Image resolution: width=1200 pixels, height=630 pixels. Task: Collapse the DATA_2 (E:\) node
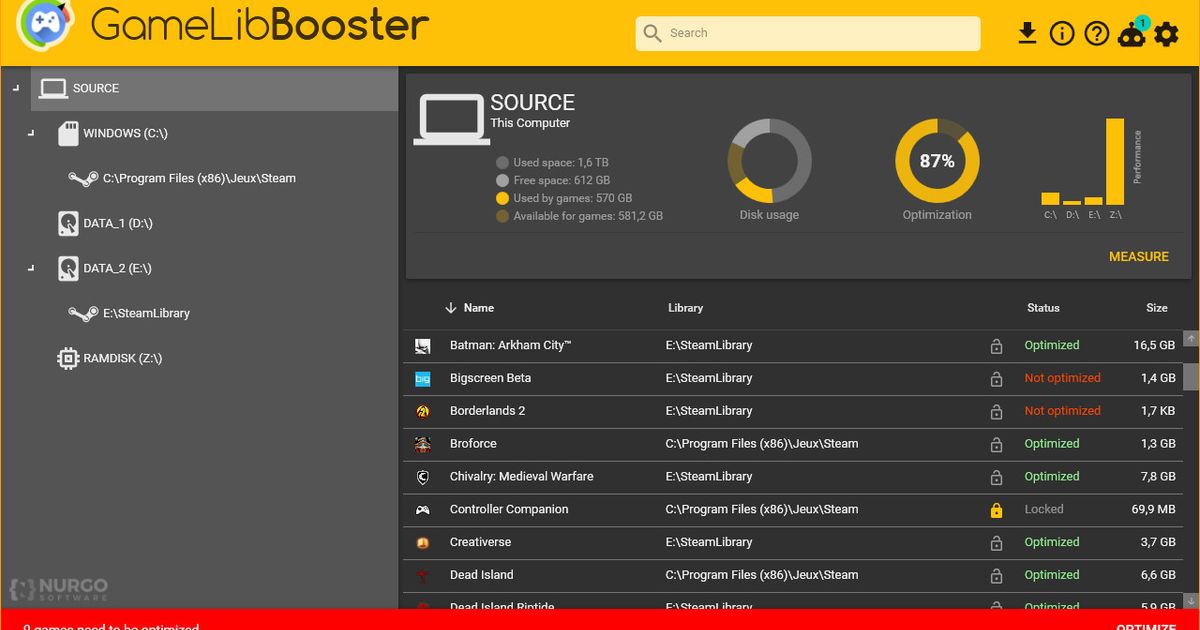click(33, 268)
